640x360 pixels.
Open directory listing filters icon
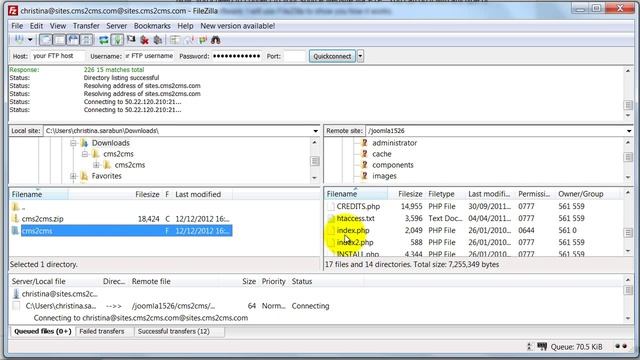pos(175,40)
